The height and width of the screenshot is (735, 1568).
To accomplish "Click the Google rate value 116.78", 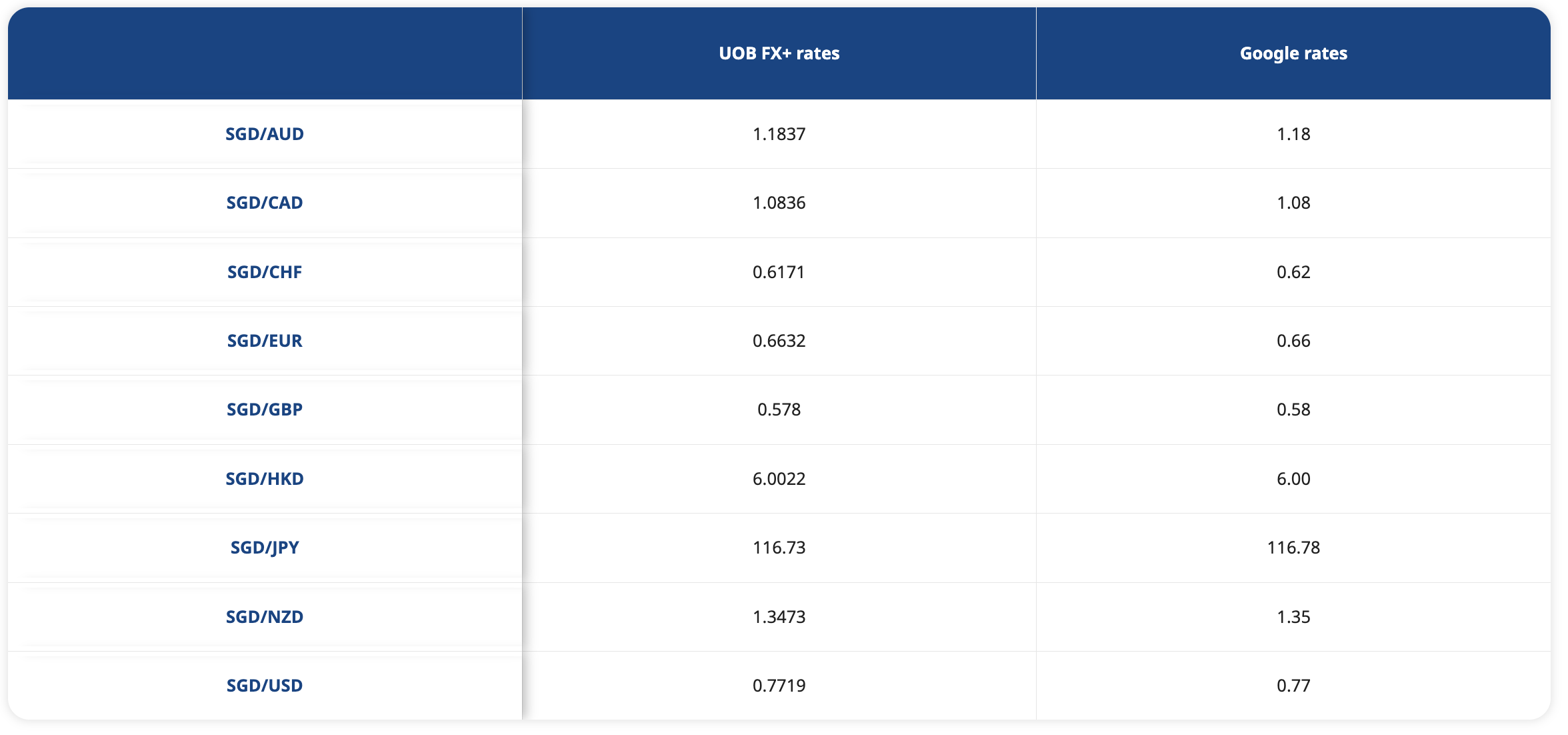I will coord(1293,548).
